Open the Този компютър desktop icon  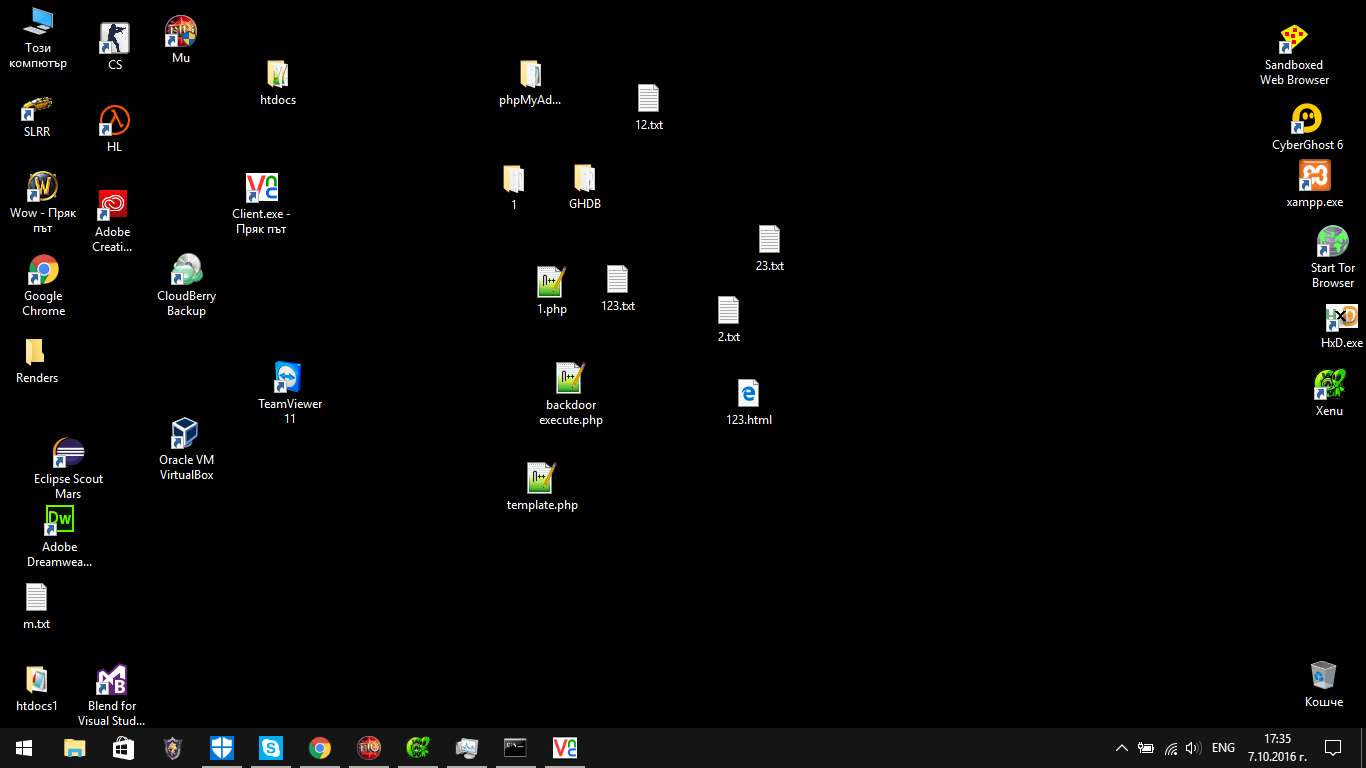pos(38,37)
